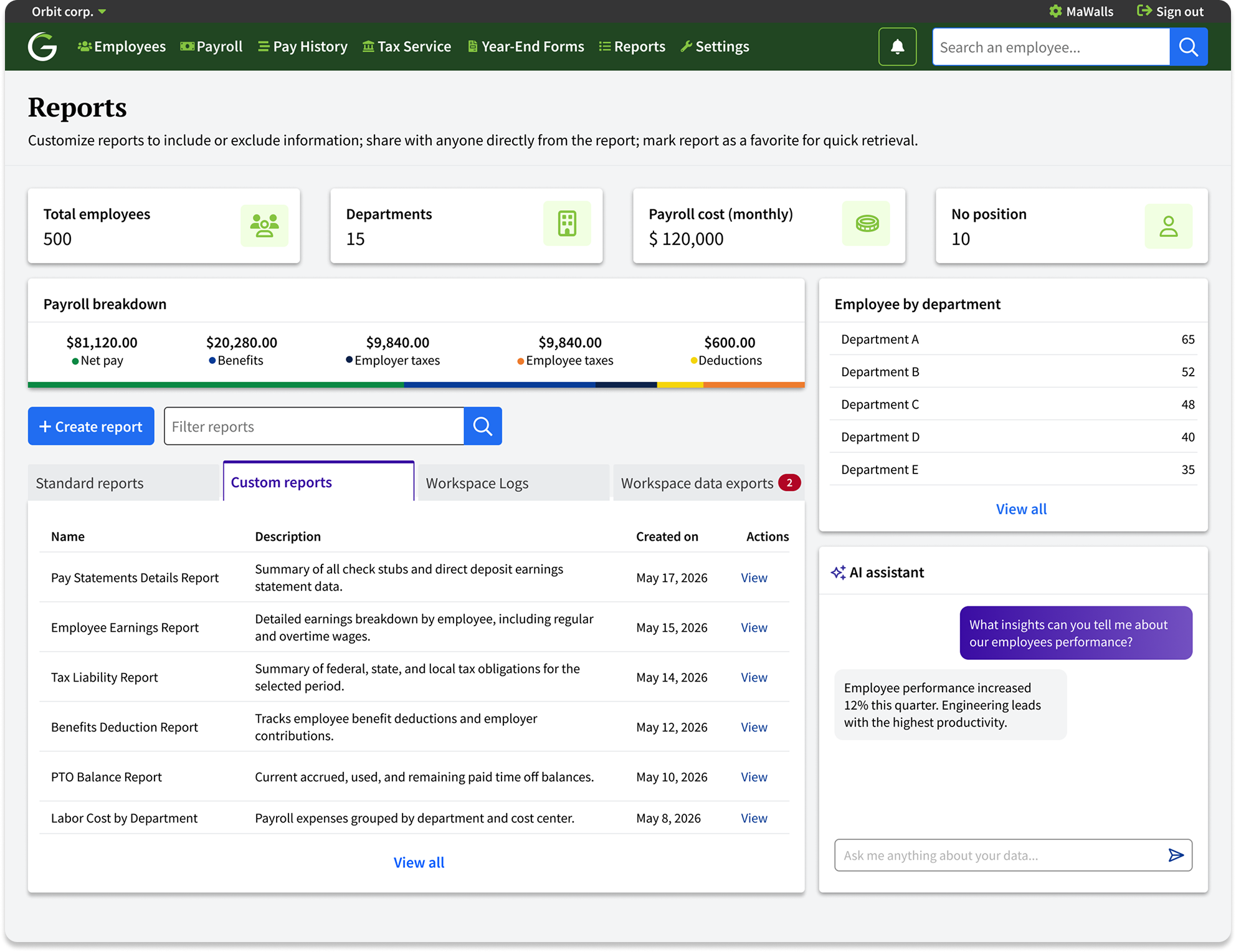Image resolution: width=1236 pixels, height=952 pixels.
Task: Open the Employees menu
Action: click(121, 47)
